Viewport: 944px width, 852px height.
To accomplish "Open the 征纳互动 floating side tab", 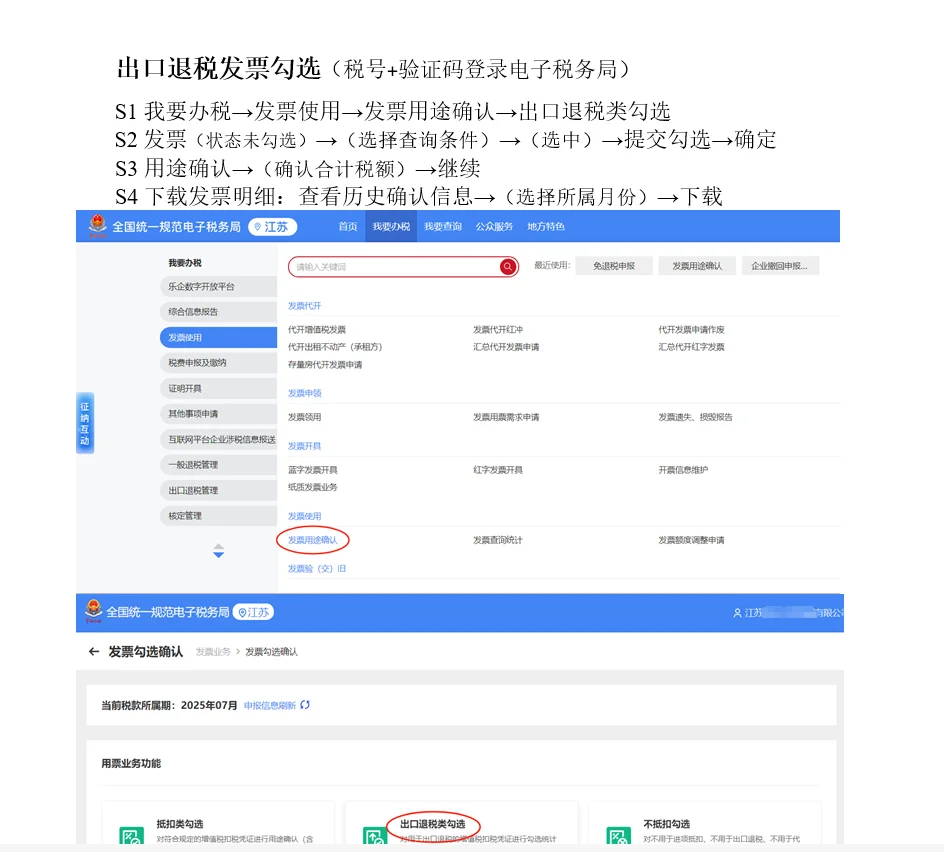I will [85, 423].
